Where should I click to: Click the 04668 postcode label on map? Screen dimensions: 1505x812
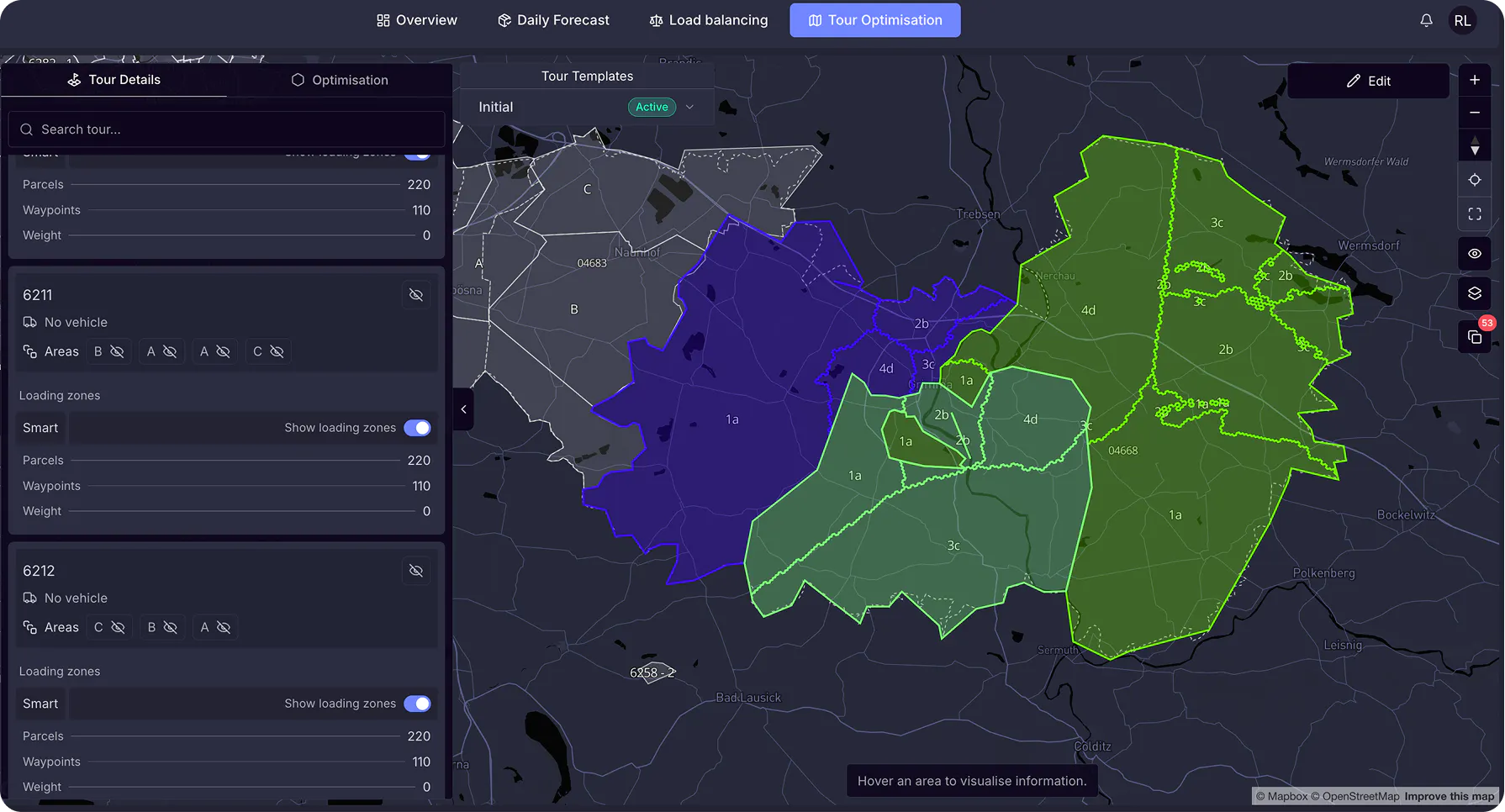[x=1122, y=451]
